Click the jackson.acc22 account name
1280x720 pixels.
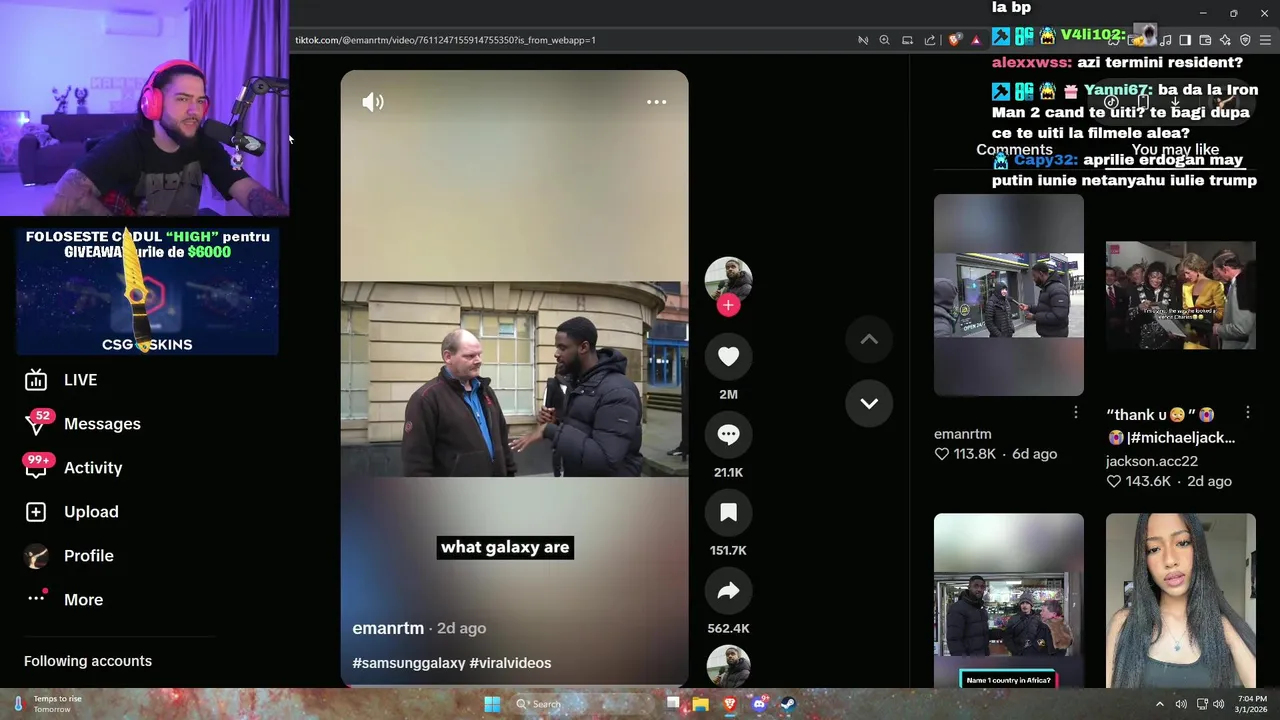[x=1151, y=461]
